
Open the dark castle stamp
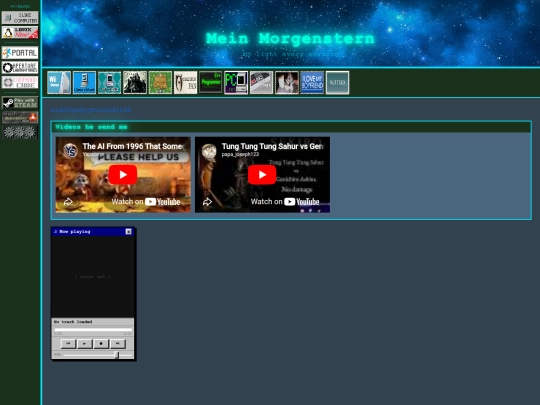click(135, 83)
